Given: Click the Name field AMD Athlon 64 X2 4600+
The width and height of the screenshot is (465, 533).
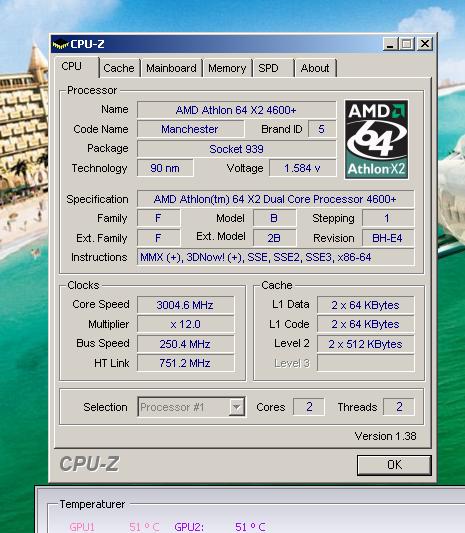Looking at the screenshot, I should coord(237,110).
